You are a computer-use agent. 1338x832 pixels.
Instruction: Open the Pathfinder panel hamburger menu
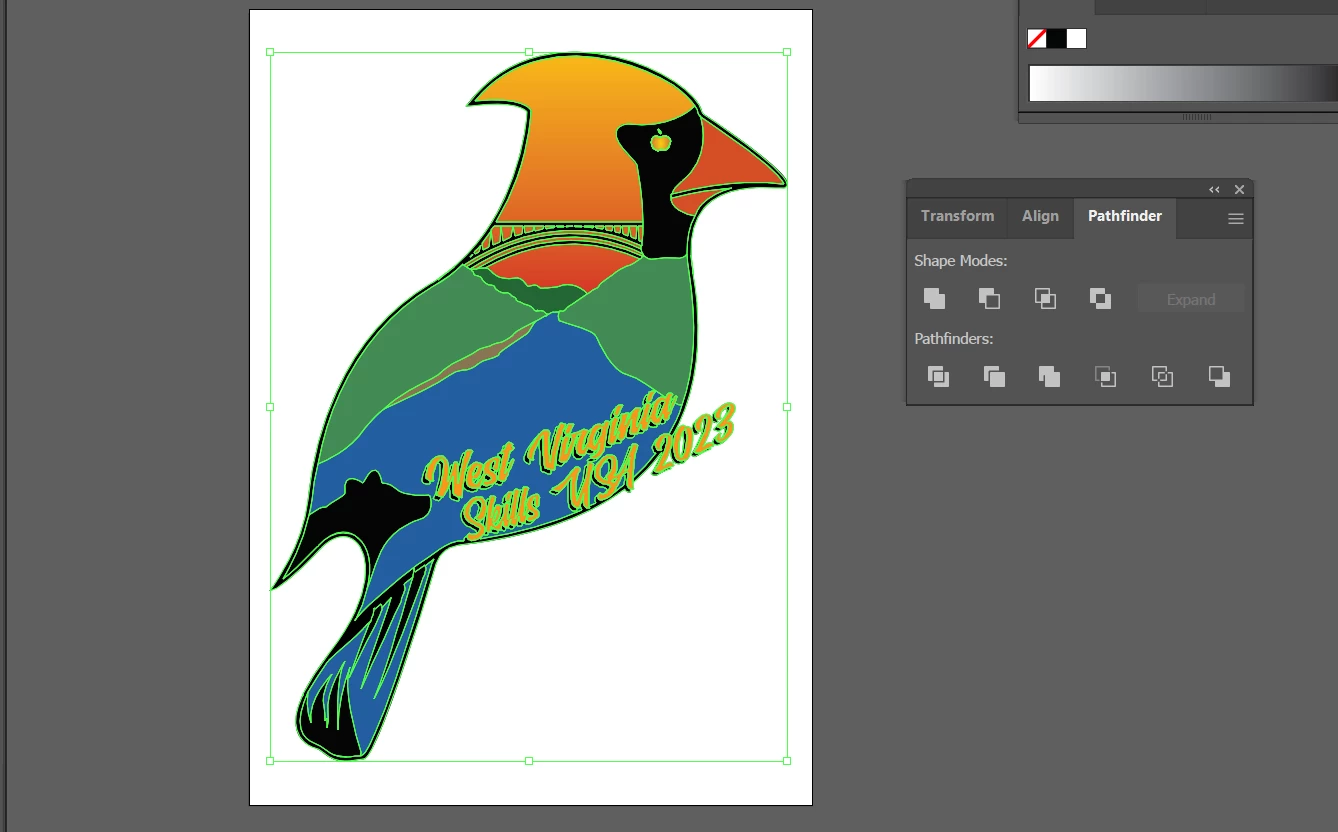(1236, 219)
